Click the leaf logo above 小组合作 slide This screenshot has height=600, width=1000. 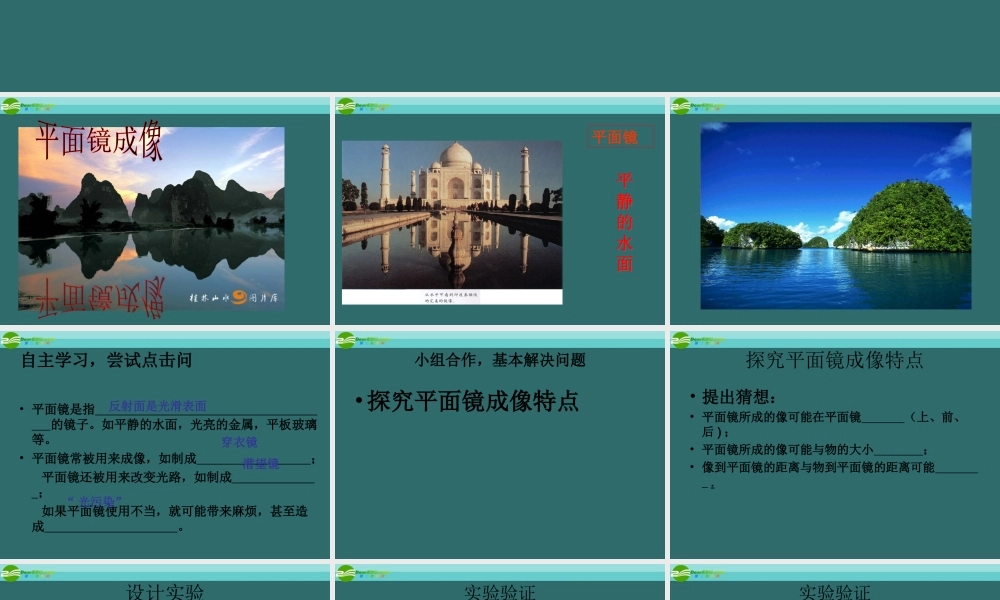click(346, 340)
